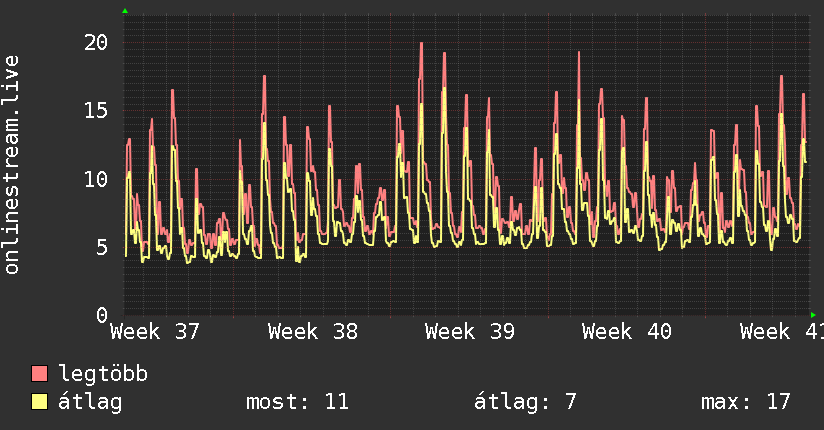Click the Week 39 axis label
The height and width of the screenshot is (430, 824).
[470, 332]
